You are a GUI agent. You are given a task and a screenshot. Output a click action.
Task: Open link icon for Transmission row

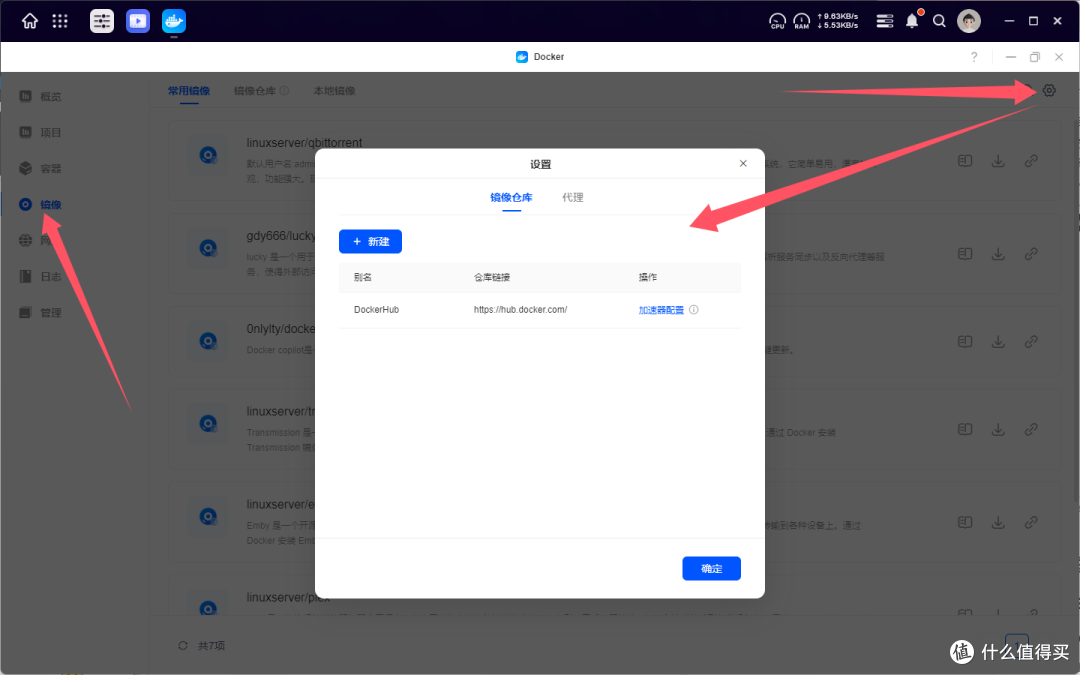1031,429
